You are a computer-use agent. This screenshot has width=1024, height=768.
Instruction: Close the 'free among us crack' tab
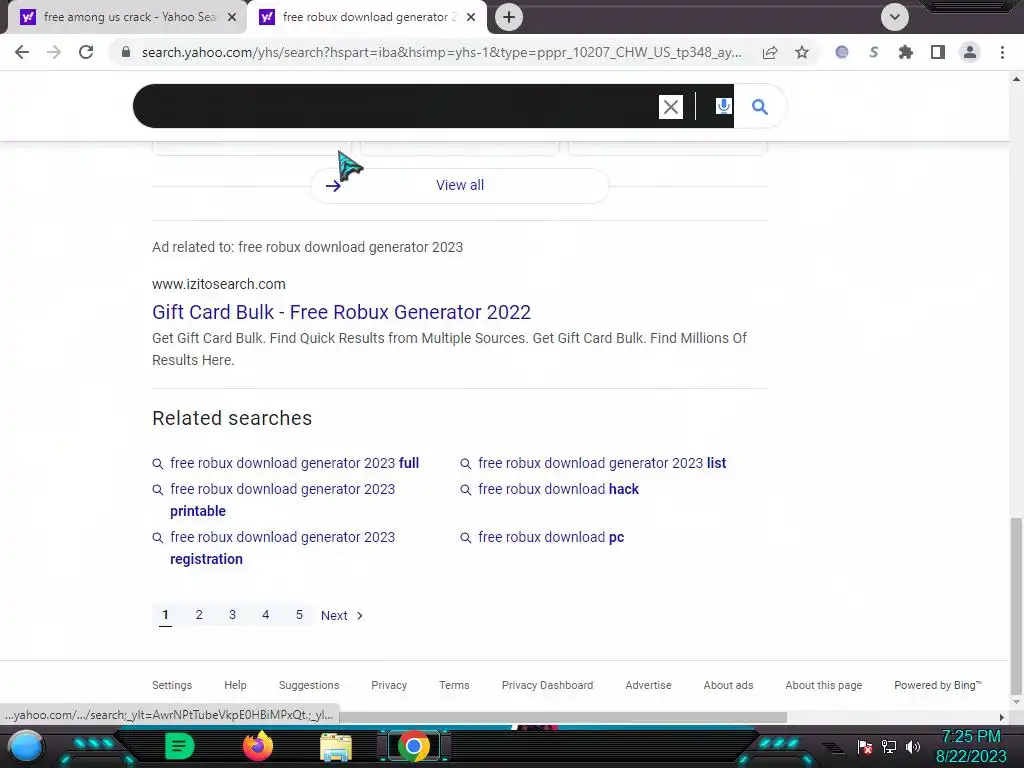pos(232,18)
